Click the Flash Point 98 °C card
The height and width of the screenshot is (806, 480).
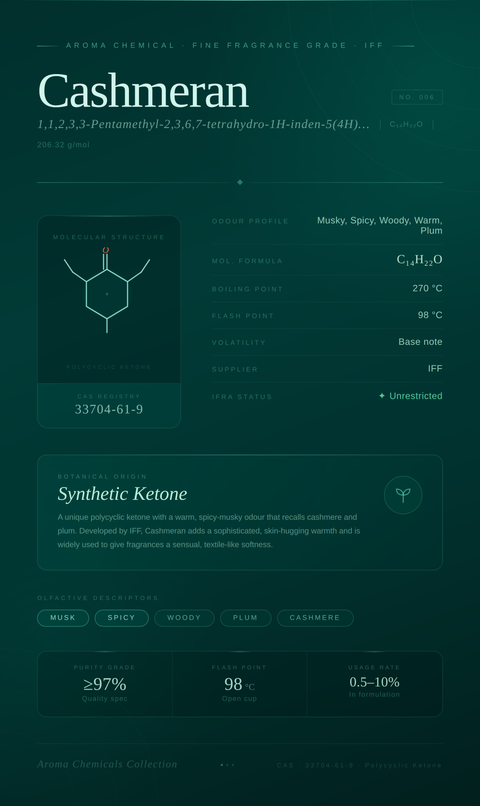pyautogui.click(x=239, y=684)
